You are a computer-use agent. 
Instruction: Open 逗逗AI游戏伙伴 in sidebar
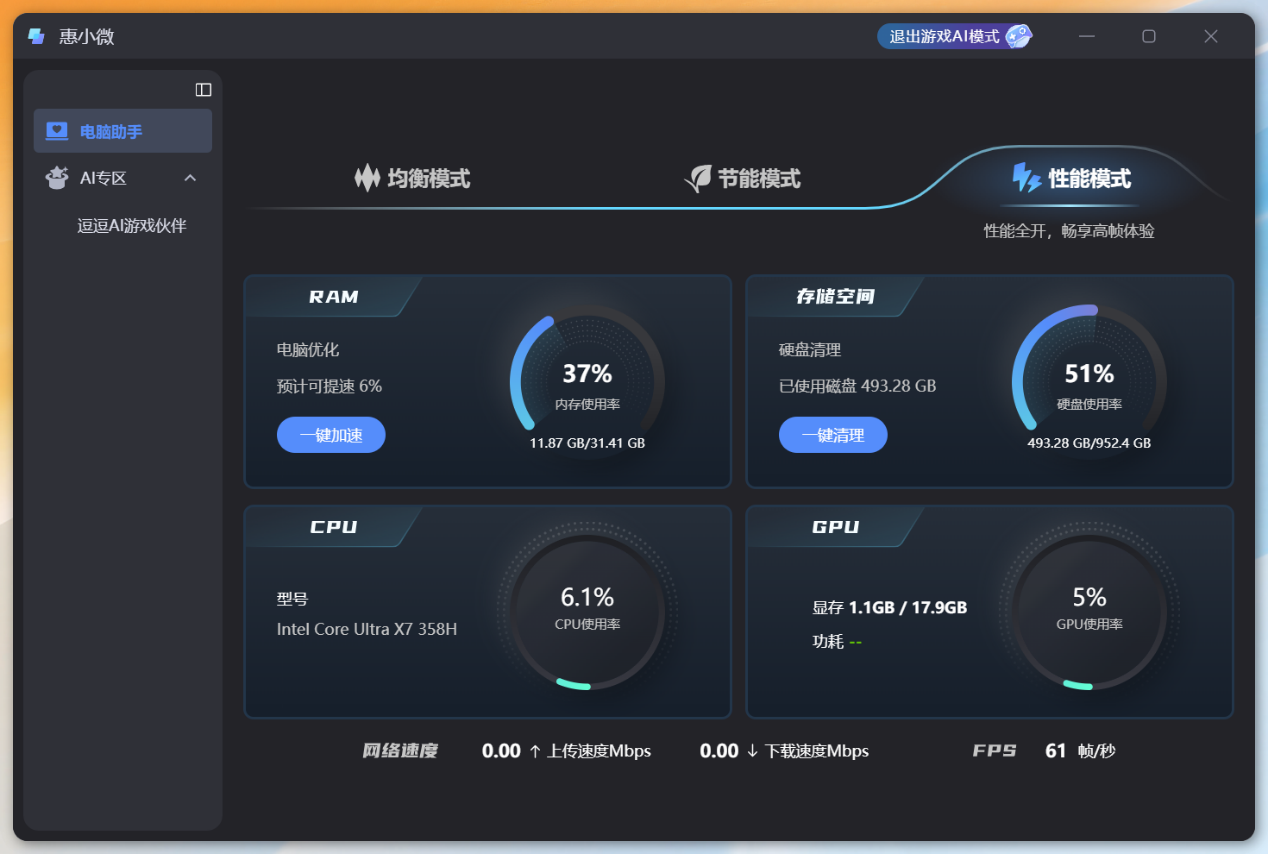pos(132,226)
